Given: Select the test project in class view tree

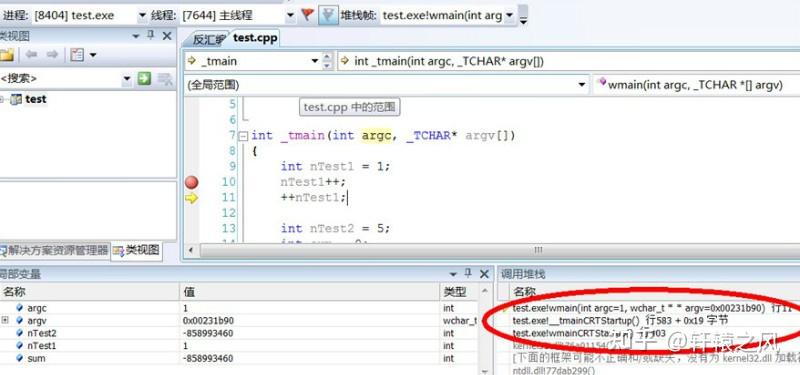Looking at the screenshot, I should coord(36,99).
